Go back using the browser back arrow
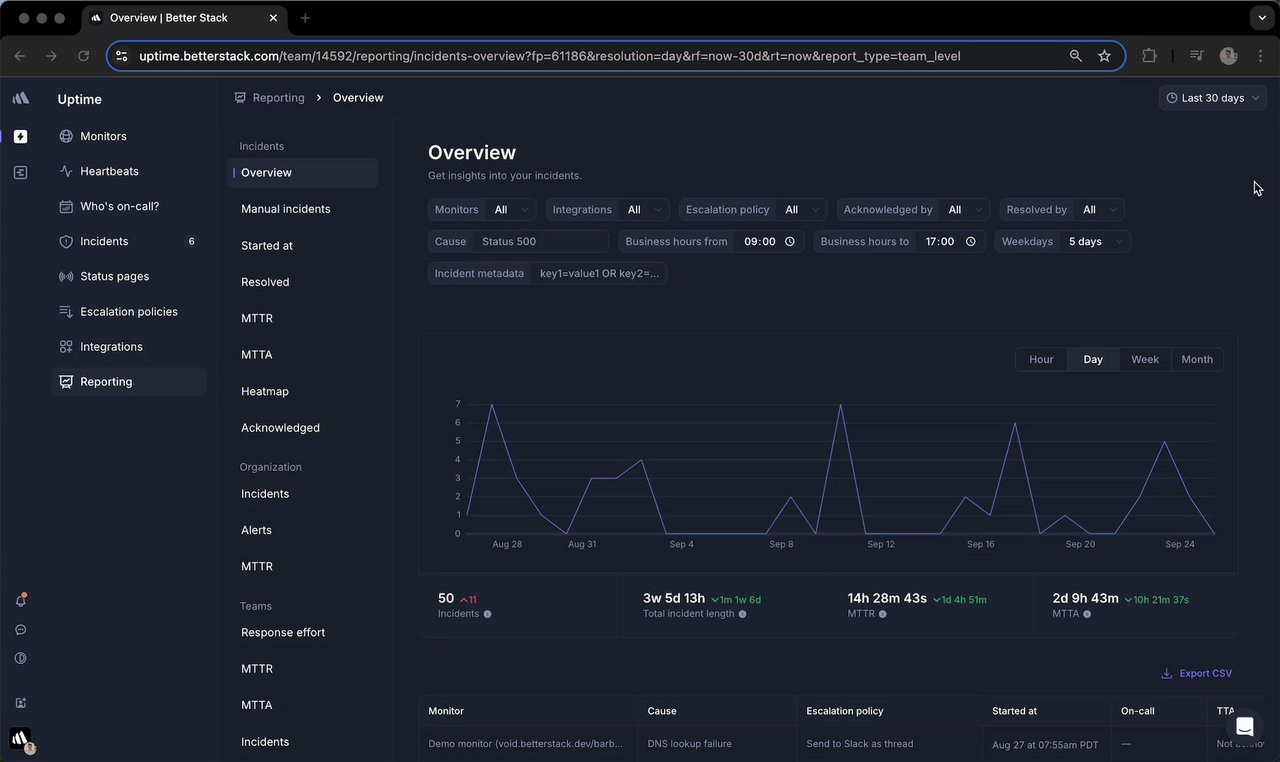 point(20,56)
